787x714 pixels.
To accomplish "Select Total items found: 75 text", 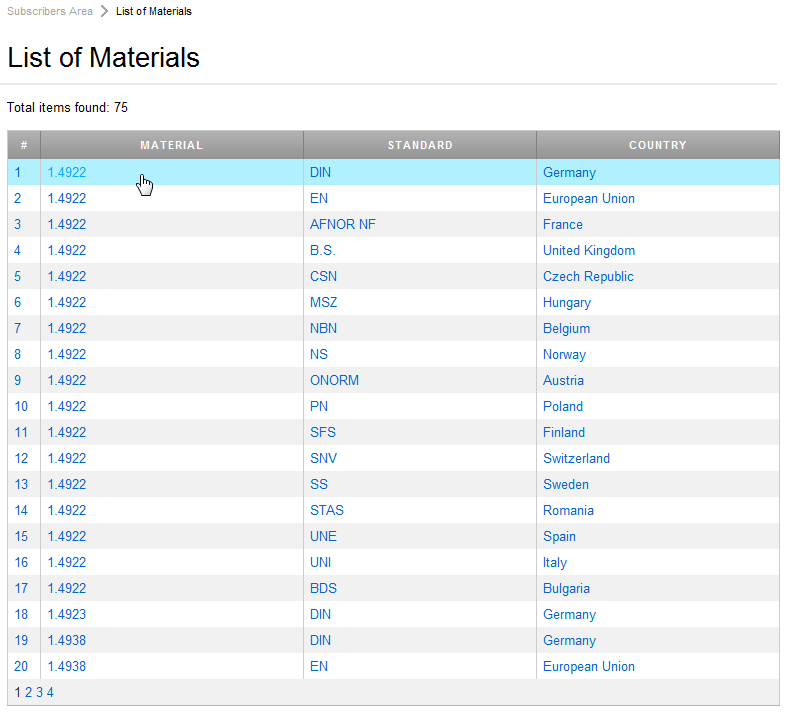I will (x=67, y=107).
